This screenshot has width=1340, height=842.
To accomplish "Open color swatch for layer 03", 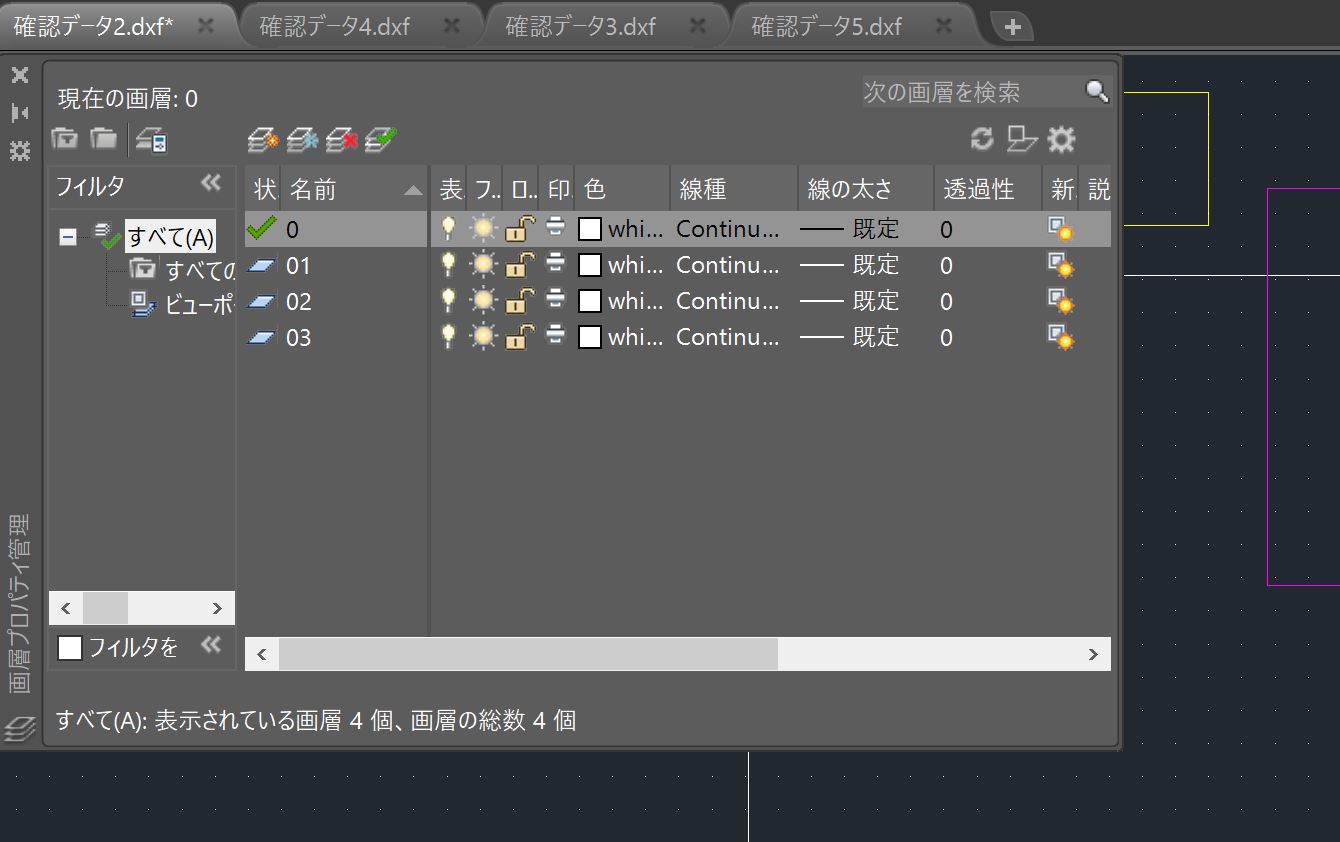I will tap(590, 337).
